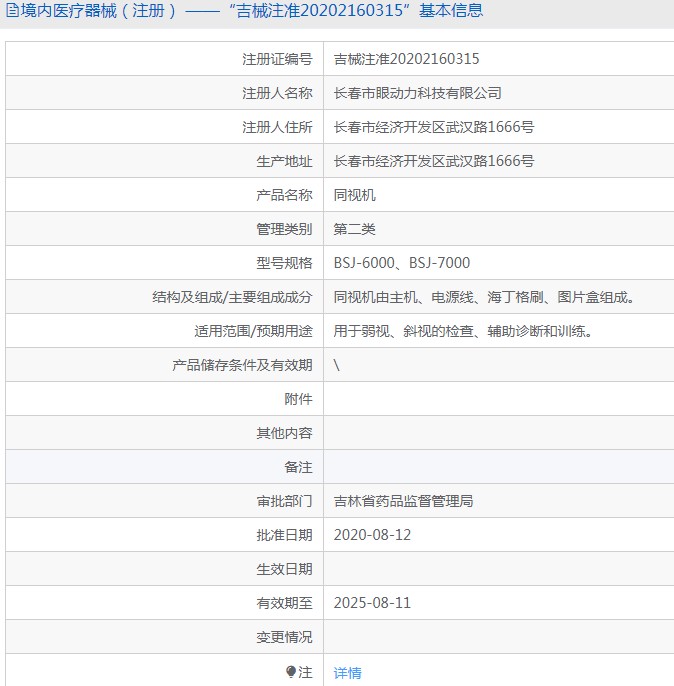
Task: Click the 附件 label
Action: tap(298, 399)
